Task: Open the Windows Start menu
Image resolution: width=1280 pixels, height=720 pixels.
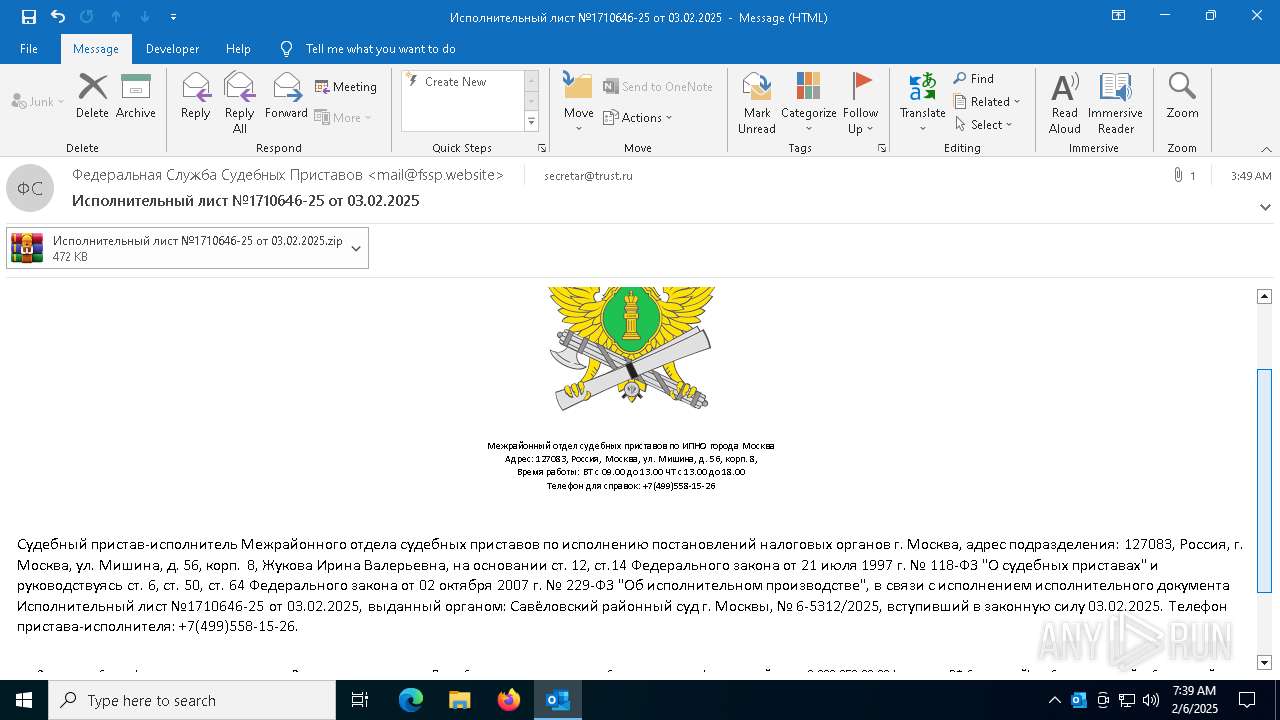Action: coord(24,700)
